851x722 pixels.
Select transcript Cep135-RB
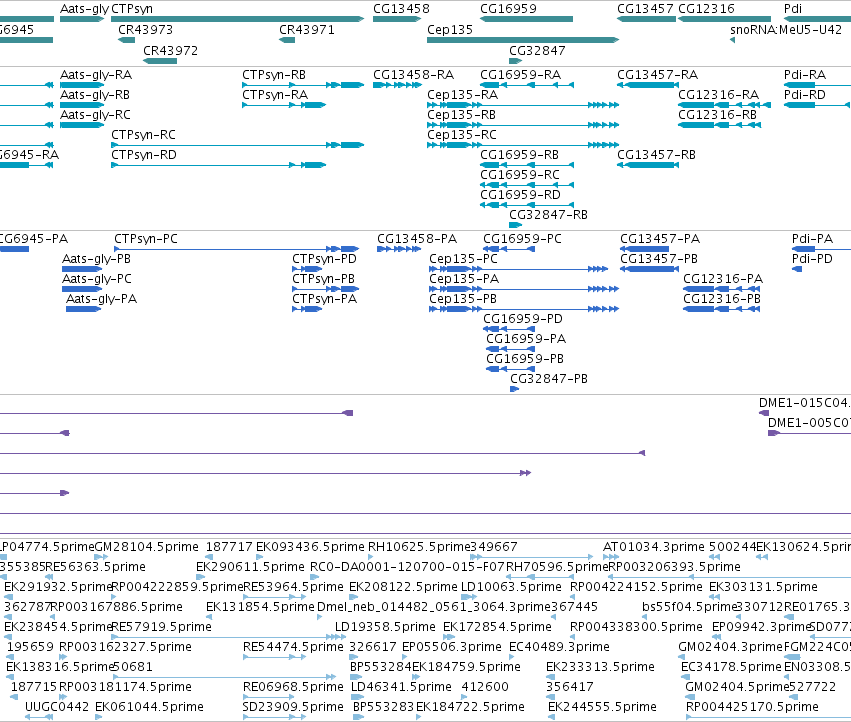click(523, 125)
